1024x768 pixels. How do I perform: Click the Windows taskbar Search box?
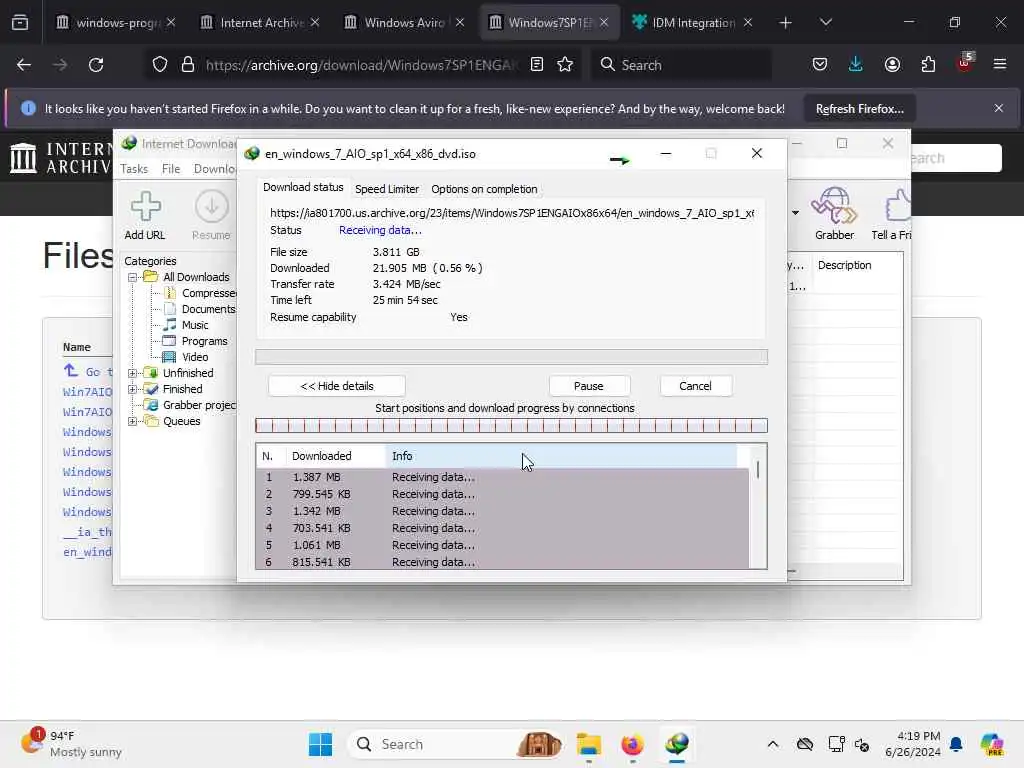(x=455, y=744)
